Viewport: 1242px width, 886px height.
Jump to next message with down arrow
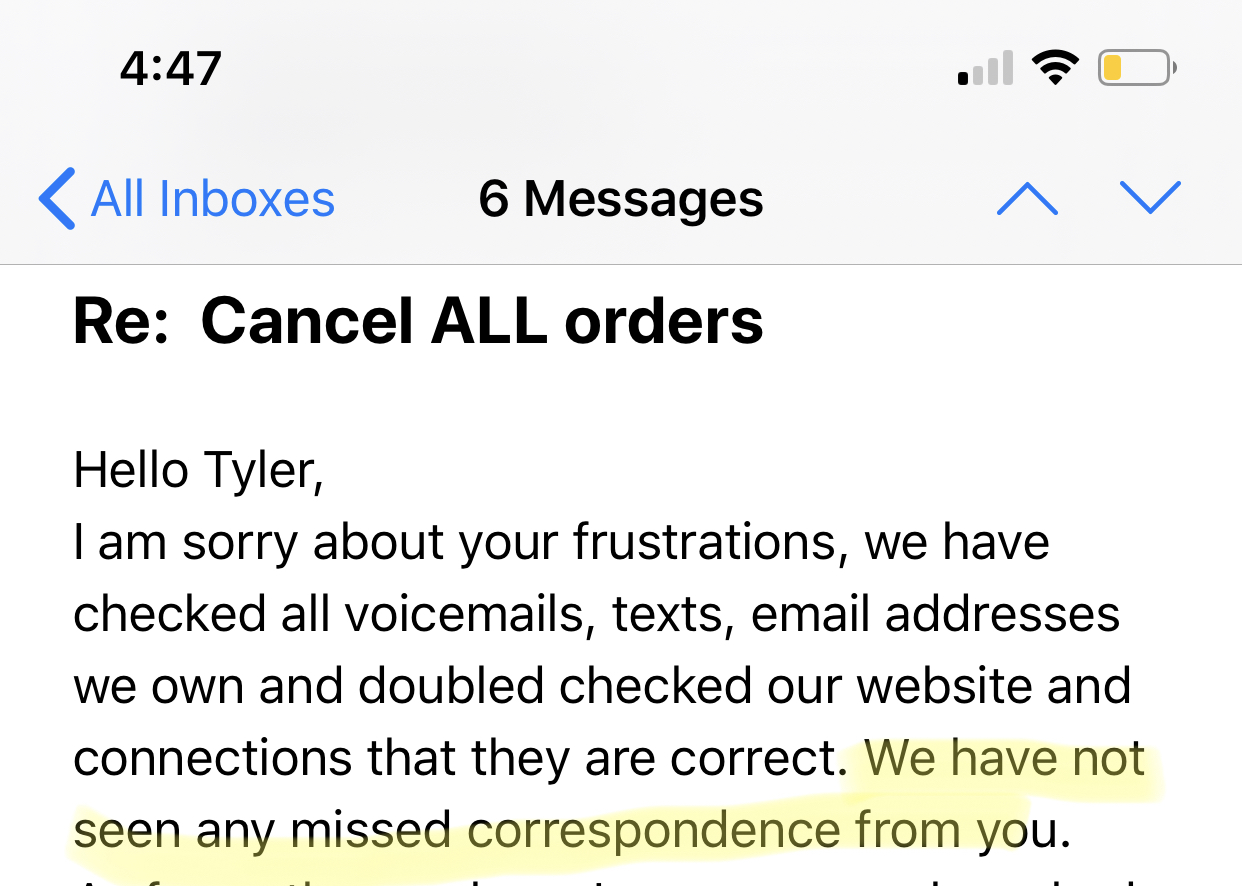pyautogui.click(x=1150, y=198)
